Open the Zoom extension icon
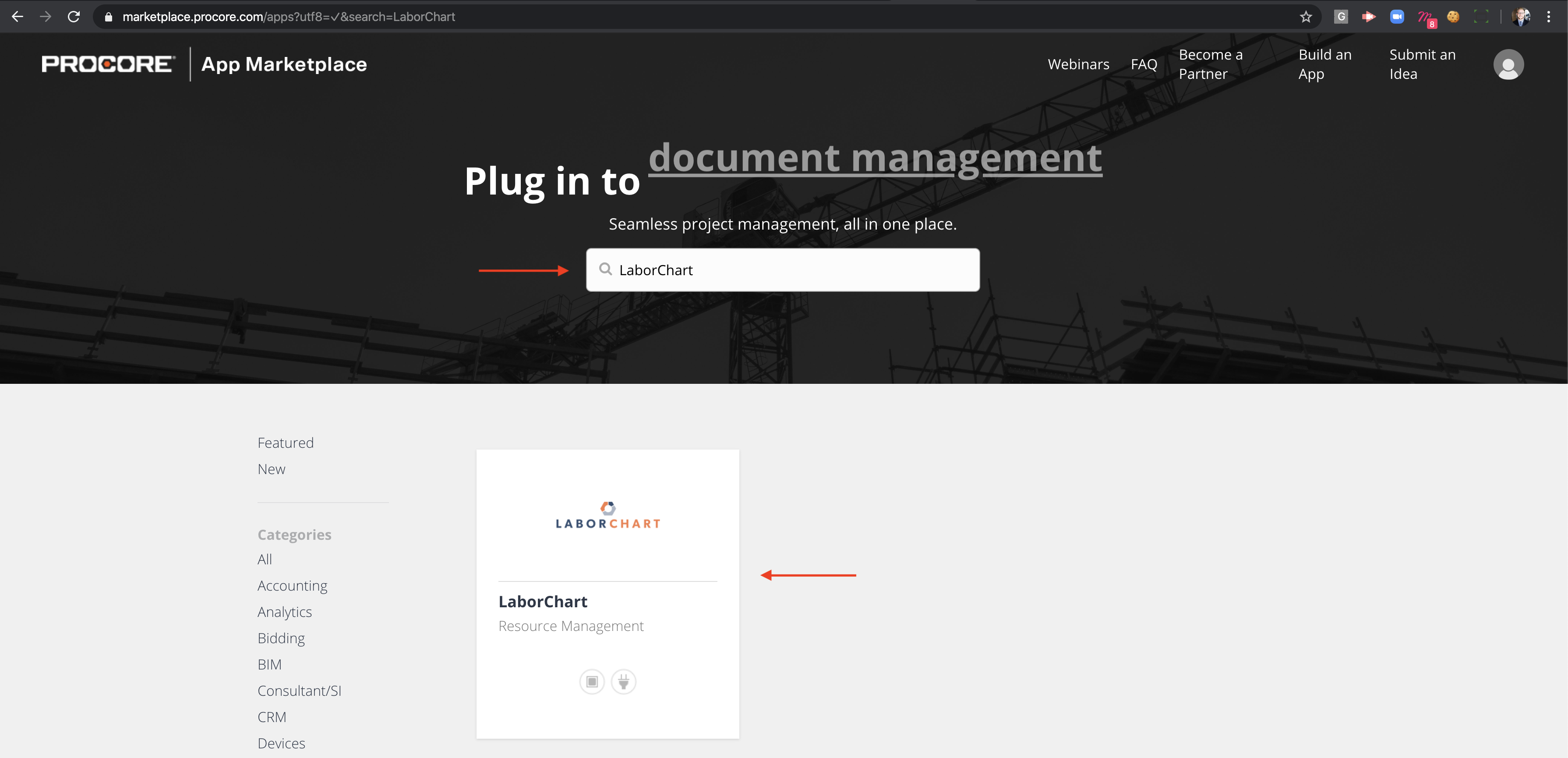This screenshot has height=758, width=1568. click(x=1396, y=17)
